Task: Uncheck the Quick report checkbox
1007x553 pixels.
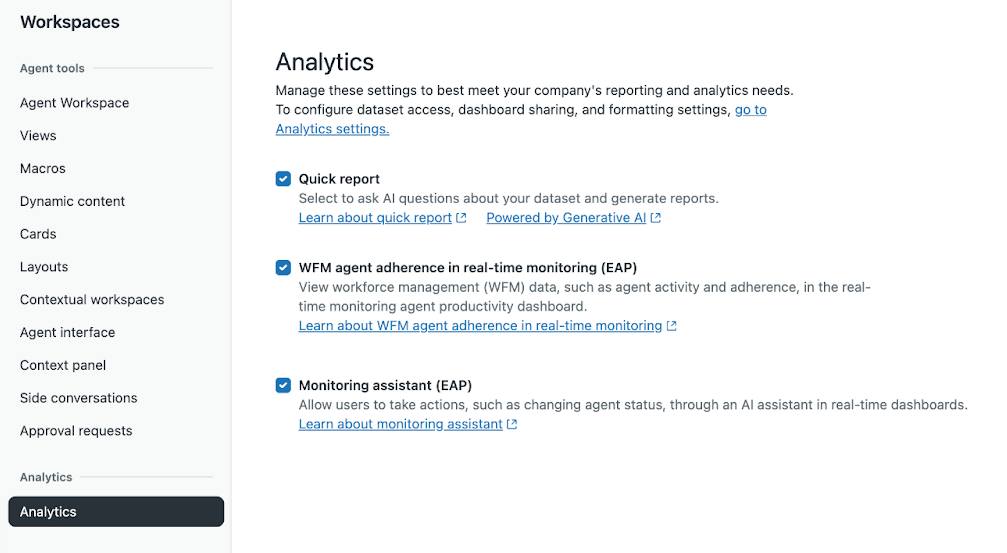Action: [x=283, y=179]
